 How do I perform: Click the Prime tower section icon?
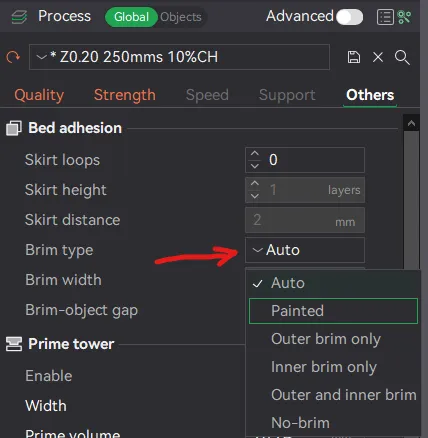pyautogui.click(x=14, y=344)
